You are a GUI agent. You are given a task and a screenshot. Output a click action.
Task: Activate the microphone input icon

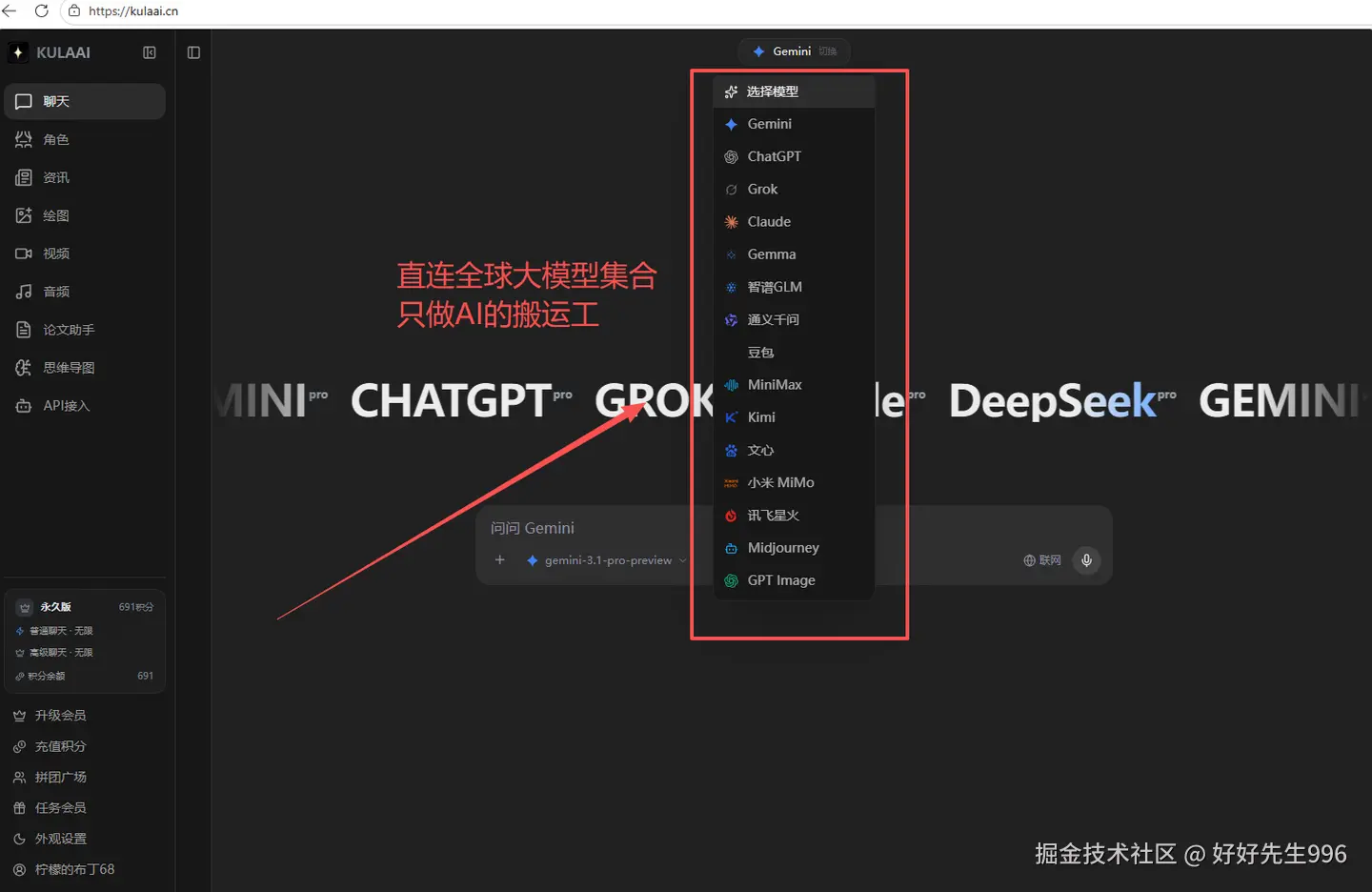point(1086,560)
